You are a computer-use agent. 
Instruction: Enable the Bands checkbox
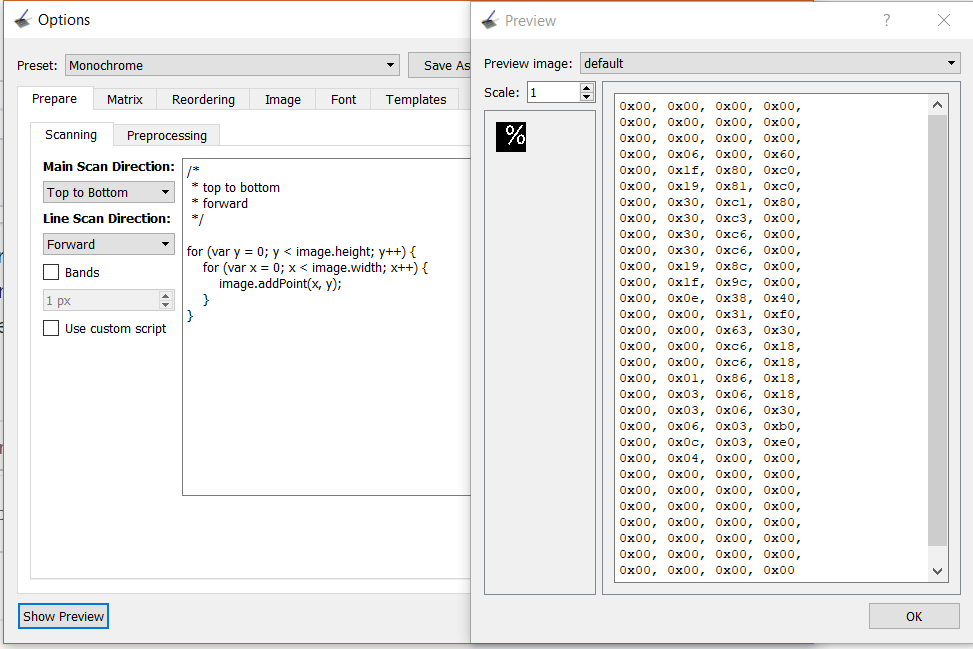click(50, 272)
